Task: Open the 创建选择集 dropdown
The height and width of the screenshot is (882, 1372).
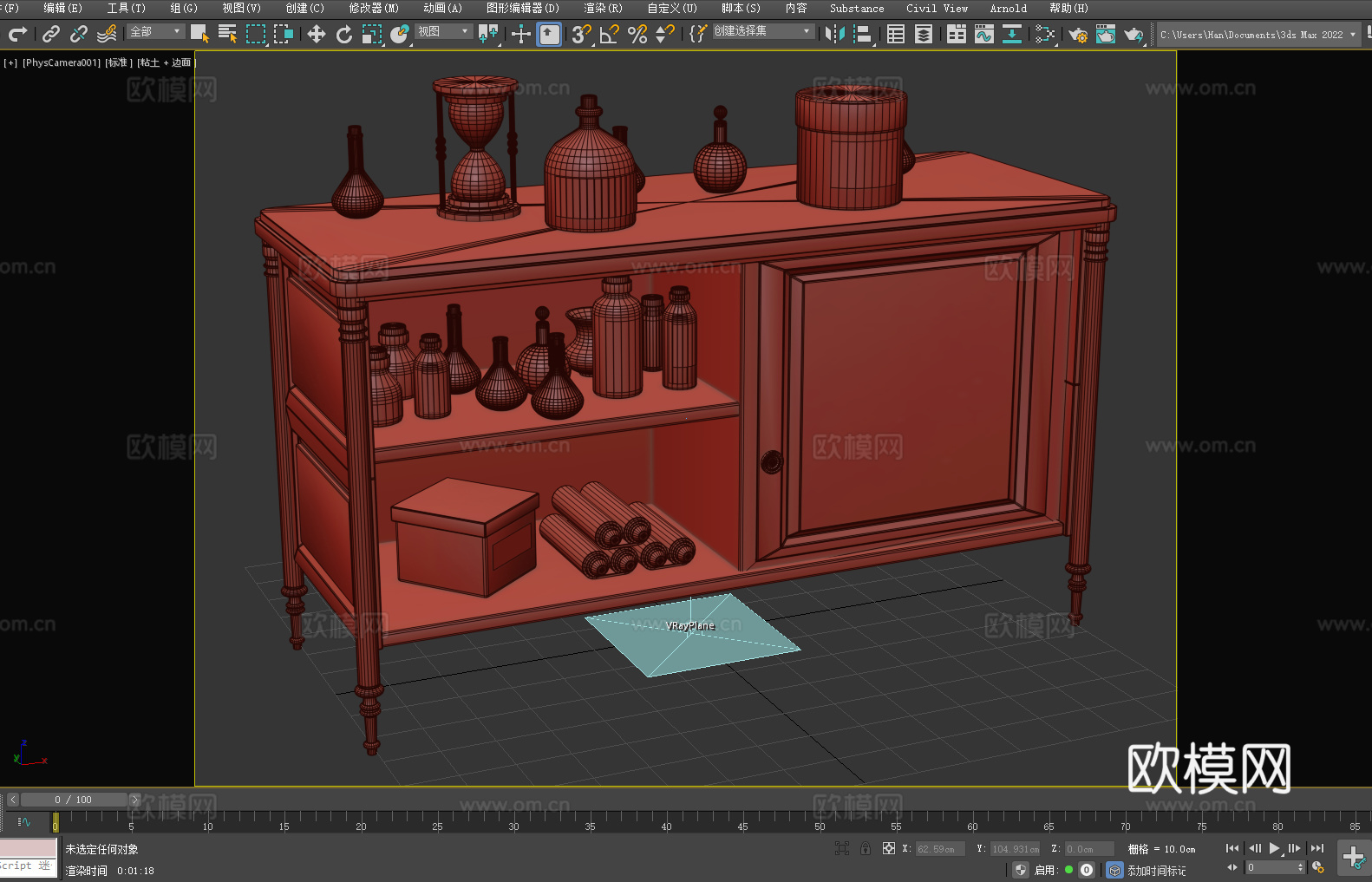Action: (x=763, y=31)
